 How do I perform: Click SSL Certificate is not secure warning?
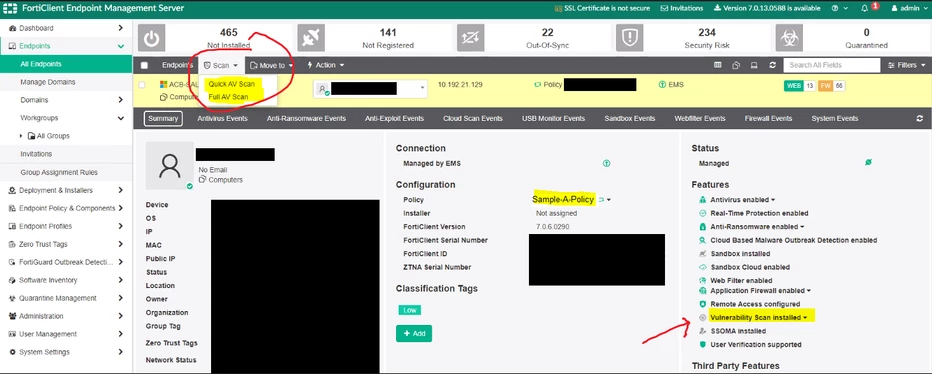(602, 8)
